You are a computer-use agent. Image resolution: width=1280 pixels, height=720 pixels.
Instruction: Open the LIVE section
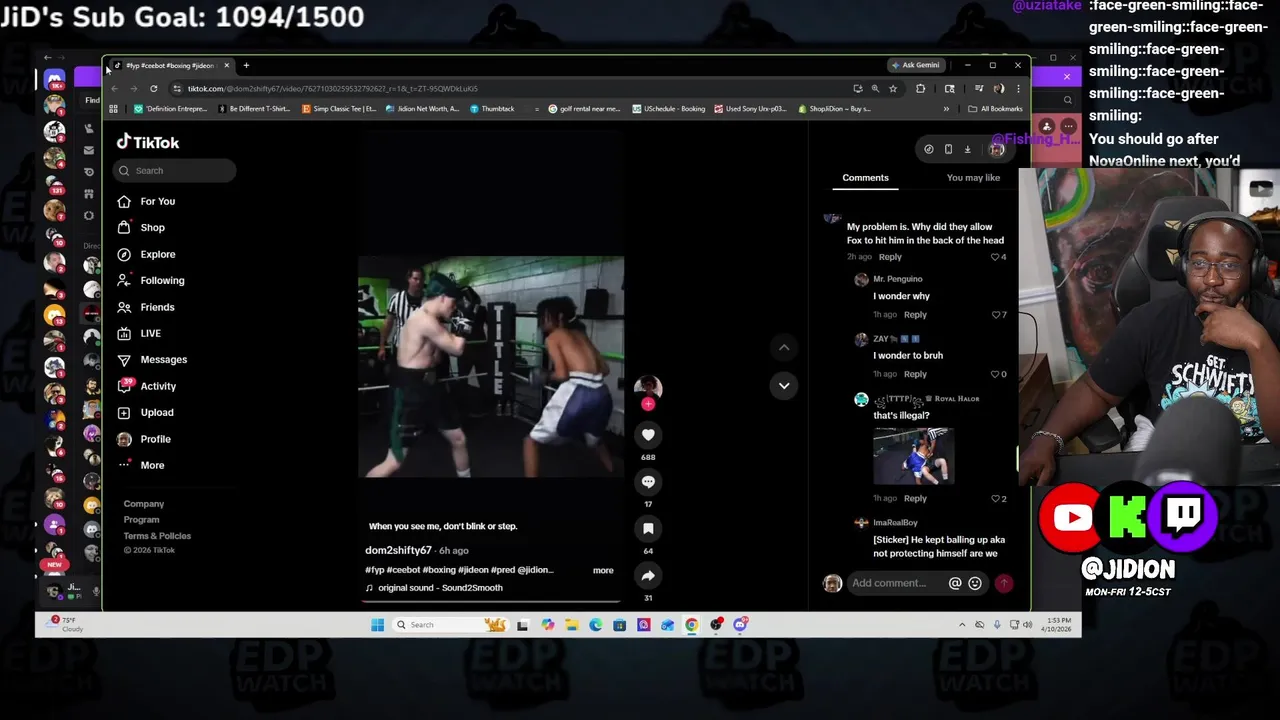click(139, 333)
